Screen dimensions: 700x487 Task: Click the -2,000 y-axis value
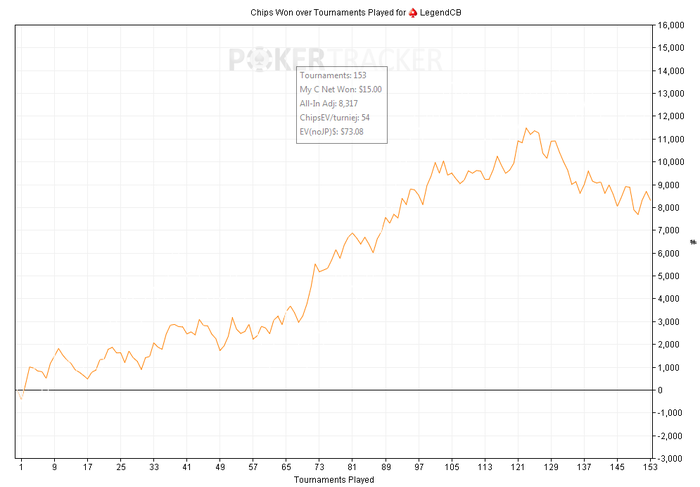669,436
